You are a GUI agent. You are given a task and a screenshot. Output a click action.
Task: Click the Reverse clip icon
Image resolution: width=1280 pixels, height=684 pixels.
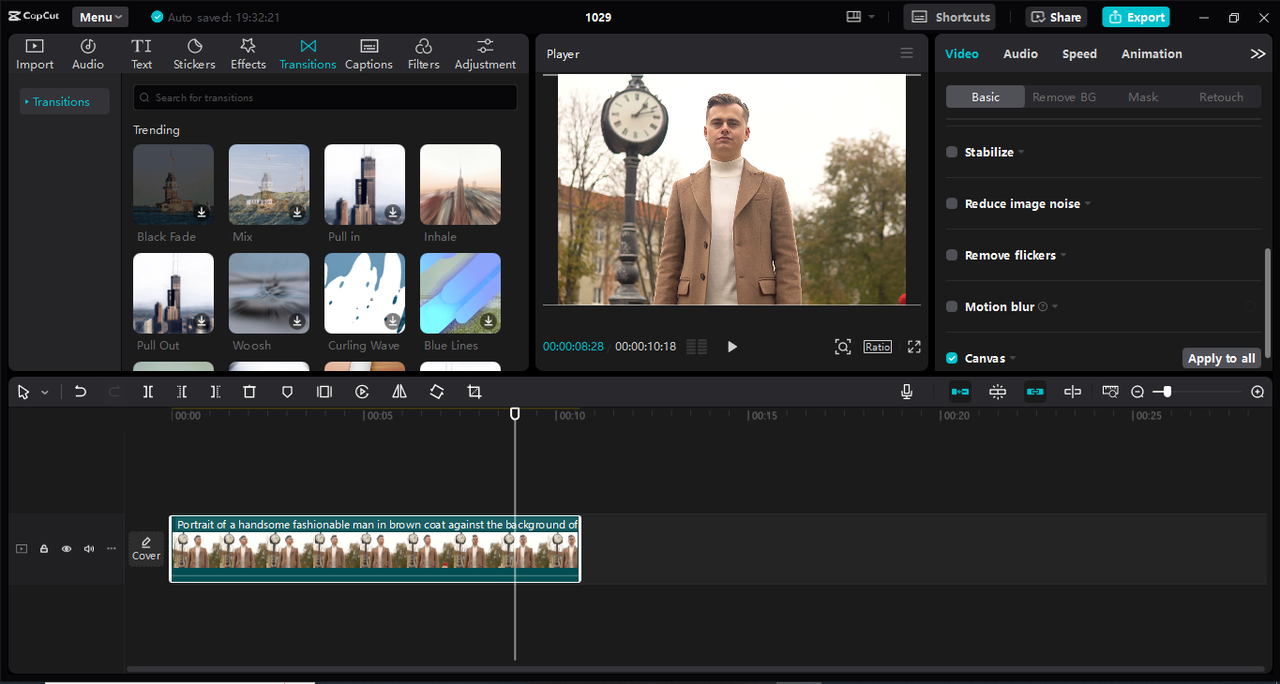[362, 392]
